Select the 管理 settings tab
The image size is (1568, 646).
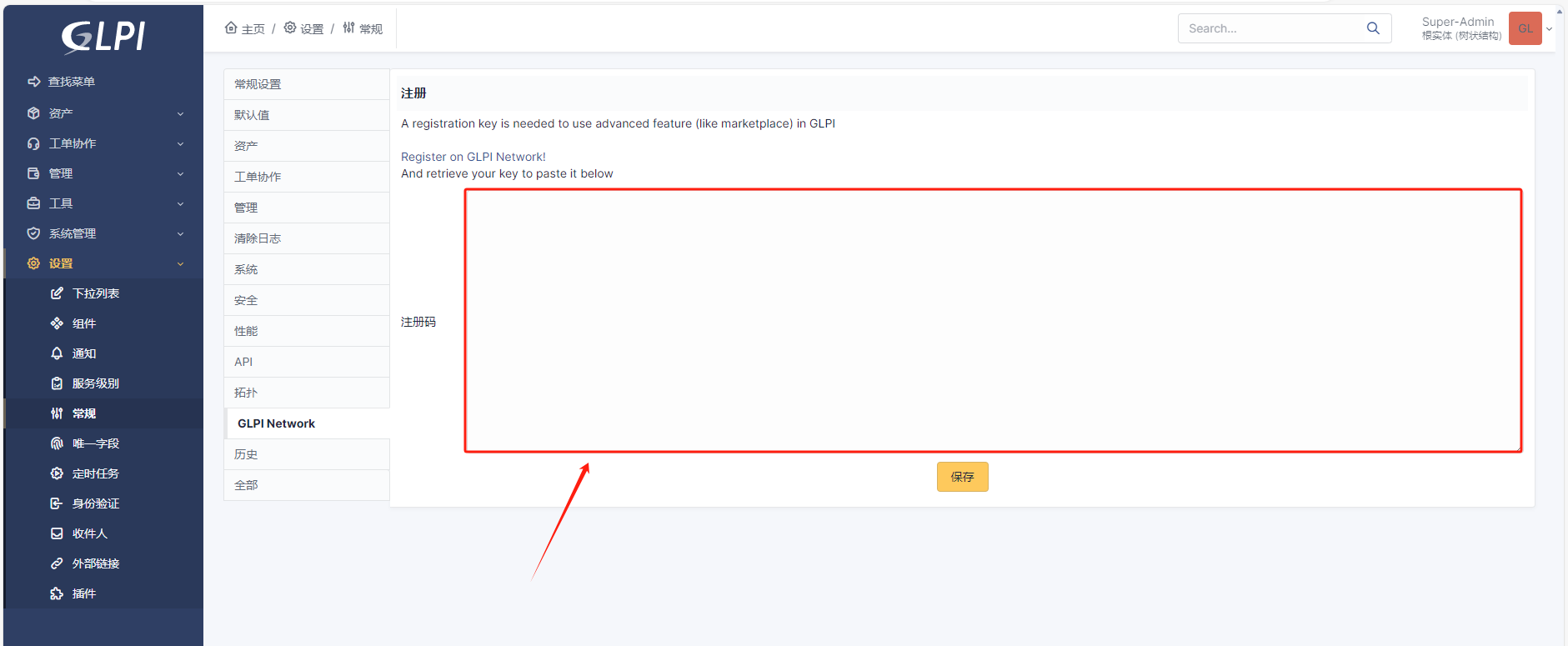coord(307,208)
